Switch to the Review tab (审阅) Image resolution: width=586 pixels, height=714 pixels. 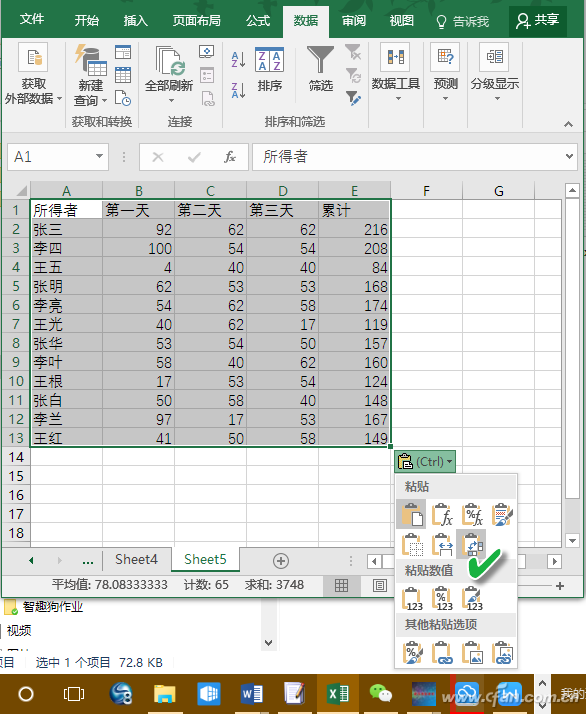[354, 20]
